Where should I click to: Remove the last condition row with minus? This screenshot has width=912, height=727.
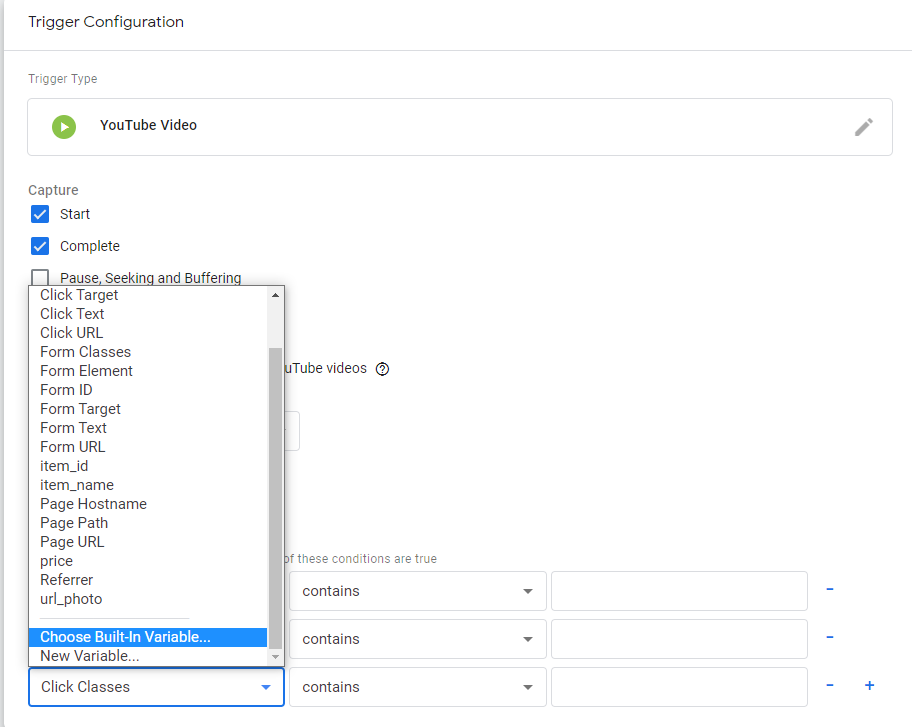[x=830, y=685]
